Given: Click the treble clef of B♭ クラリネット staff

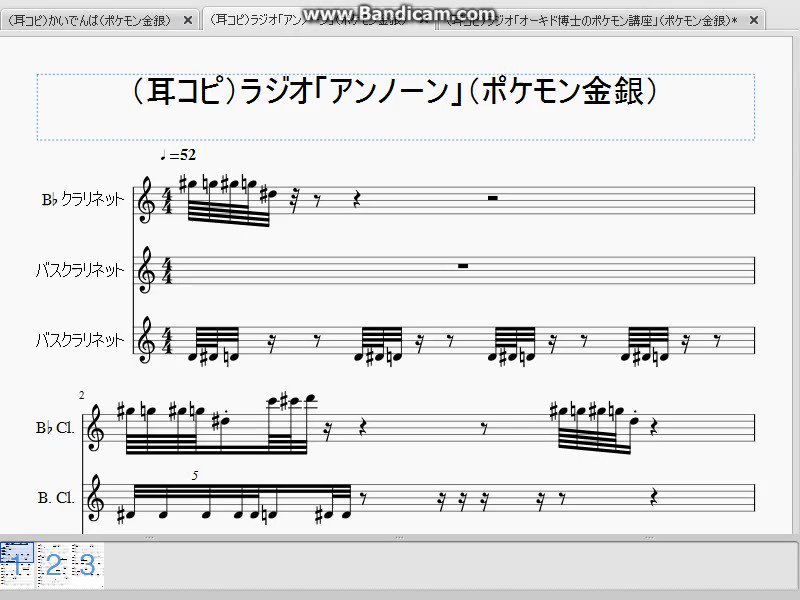Looking at the screenshot, I should 147,199.
